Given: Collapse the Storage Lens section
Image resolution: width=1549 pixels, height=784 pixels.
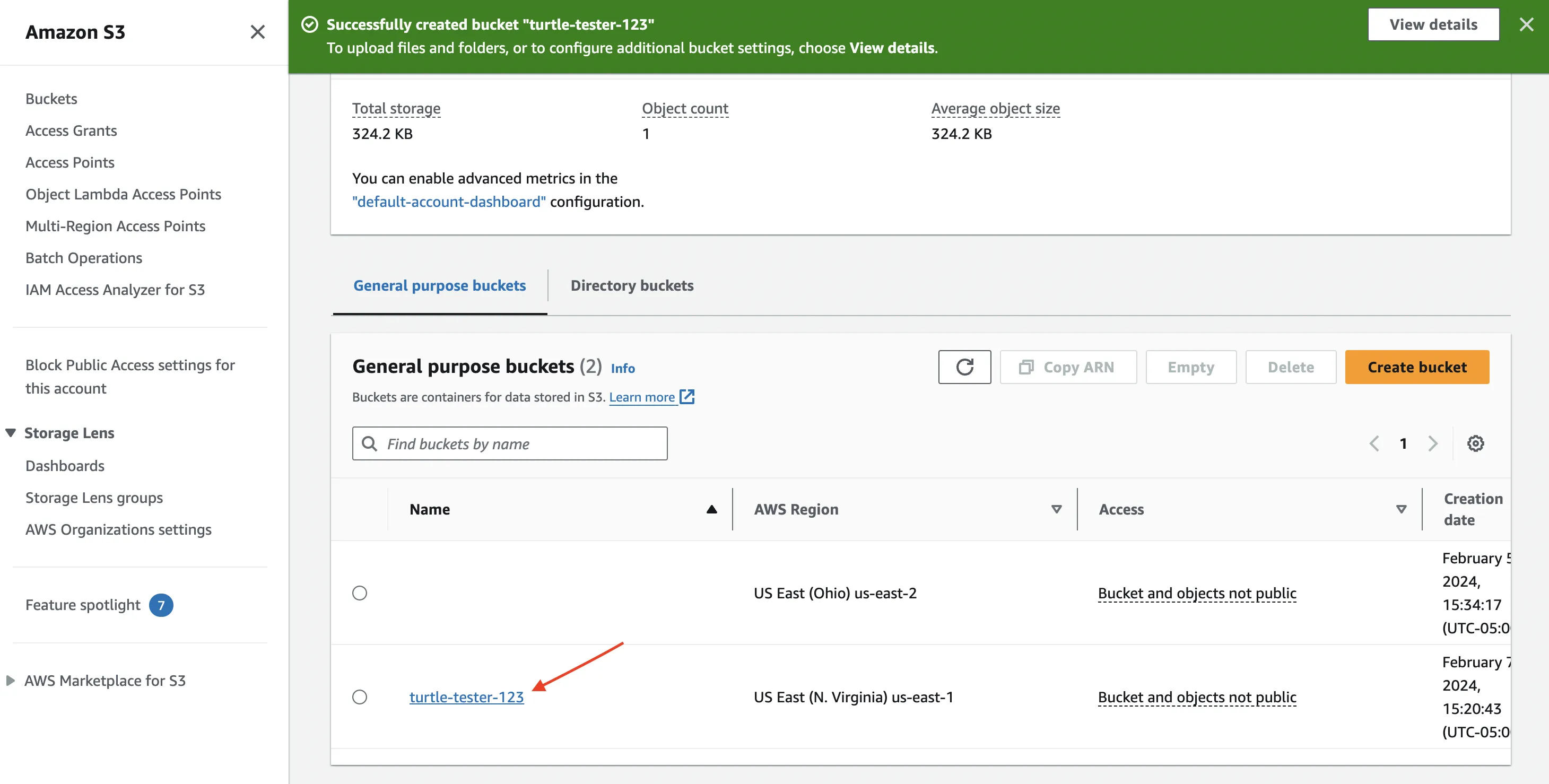Looking at the screenshot, I should point(11,433).
